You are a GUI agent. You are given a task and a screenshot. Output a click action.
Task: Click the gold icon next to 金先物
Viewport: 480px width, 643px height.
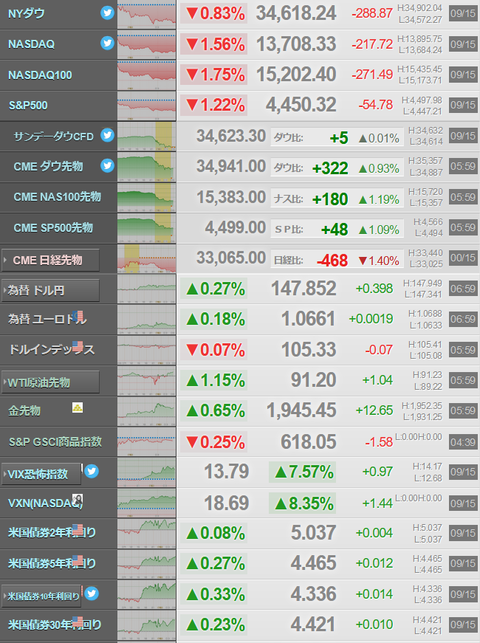coord(77,408)
